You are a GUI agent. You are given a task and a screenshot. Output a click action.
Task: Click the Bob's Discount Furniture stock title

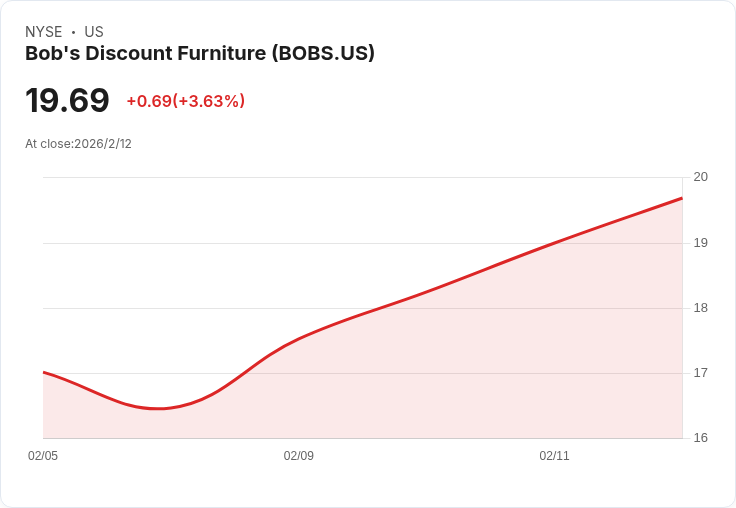(x=200, y=54)
